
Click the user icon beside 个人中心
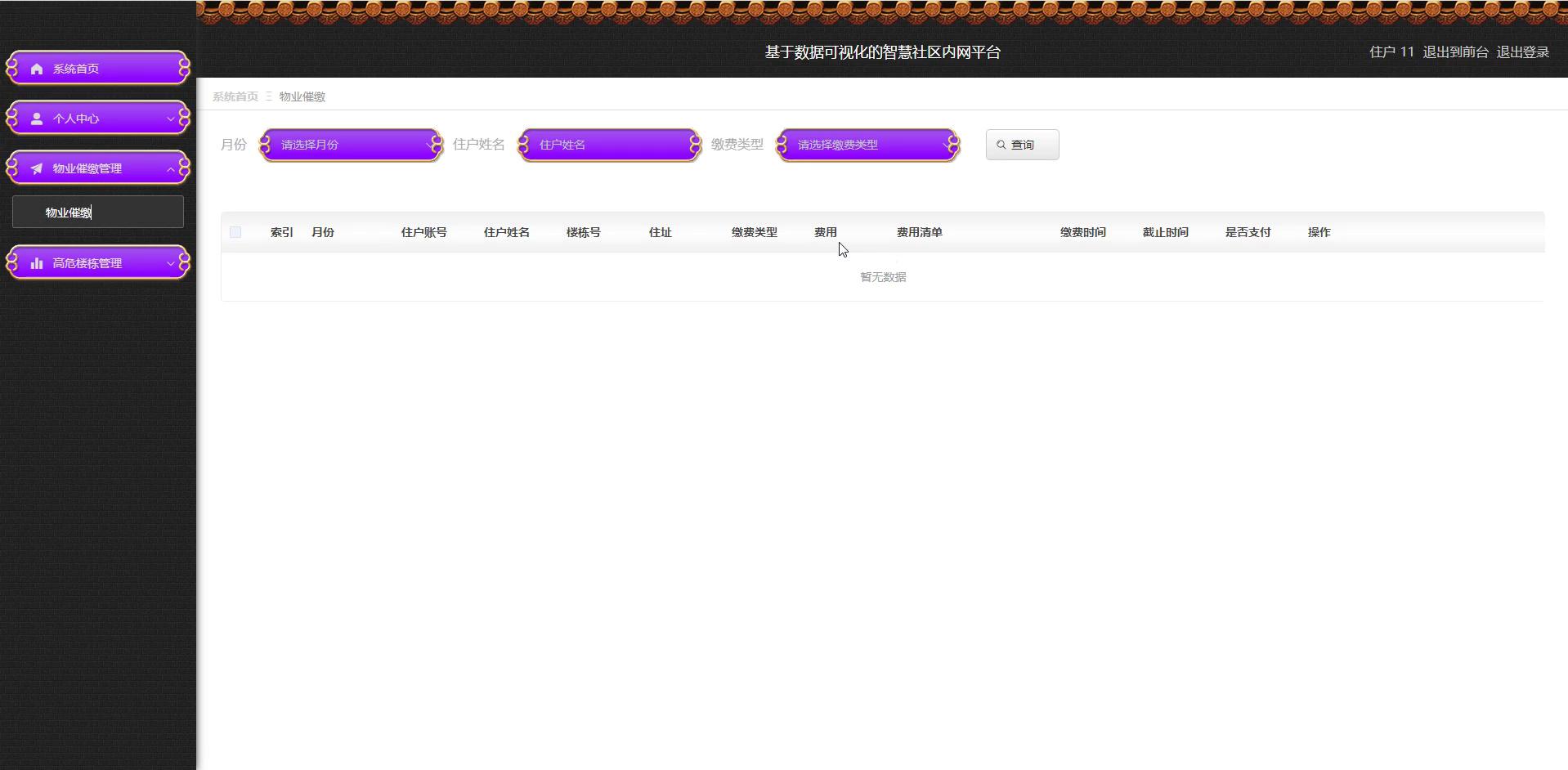click(37, 119)
